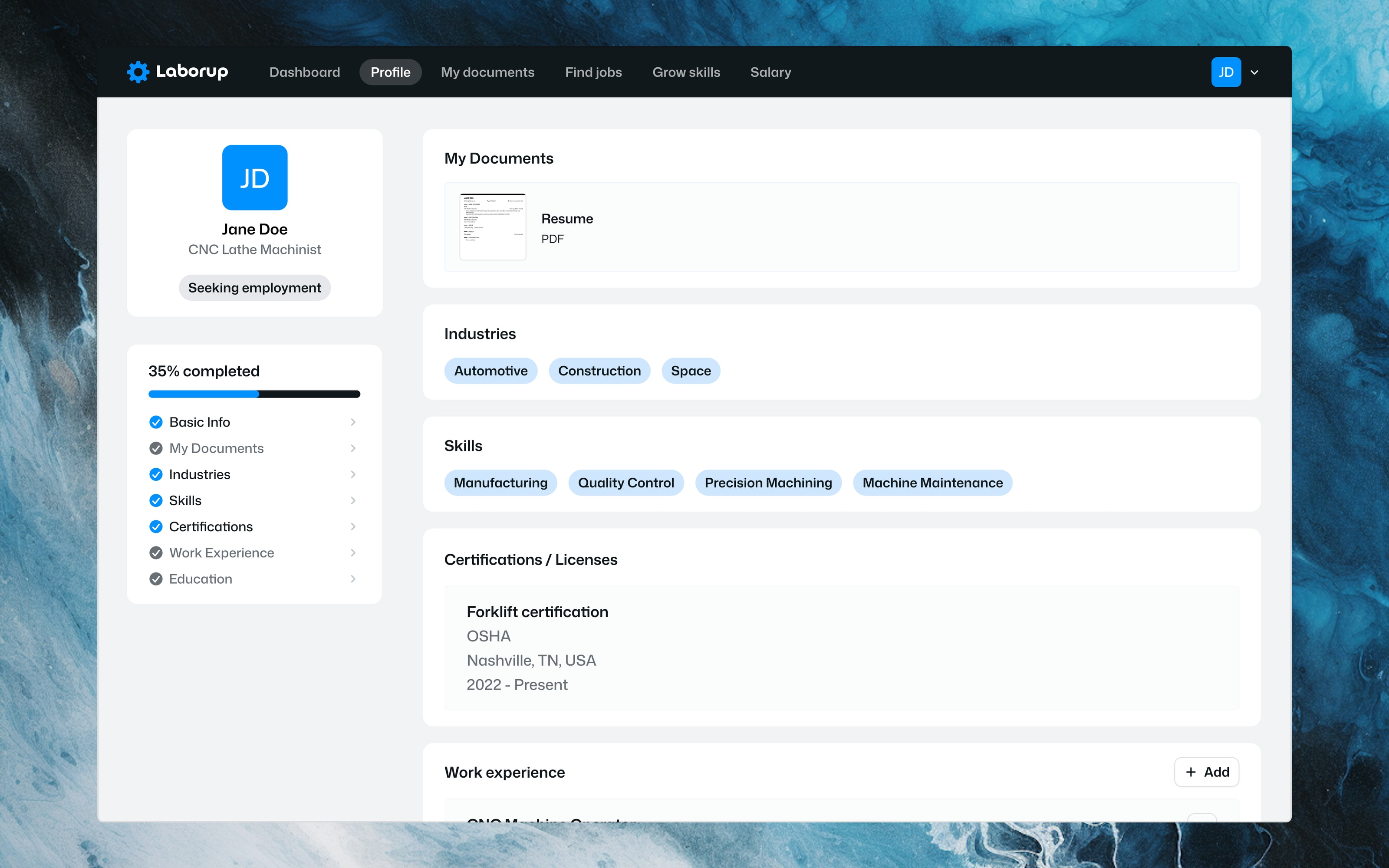1389x868 pixels.
Task: Click the Jane Doe name text
Action: point(254,229)
